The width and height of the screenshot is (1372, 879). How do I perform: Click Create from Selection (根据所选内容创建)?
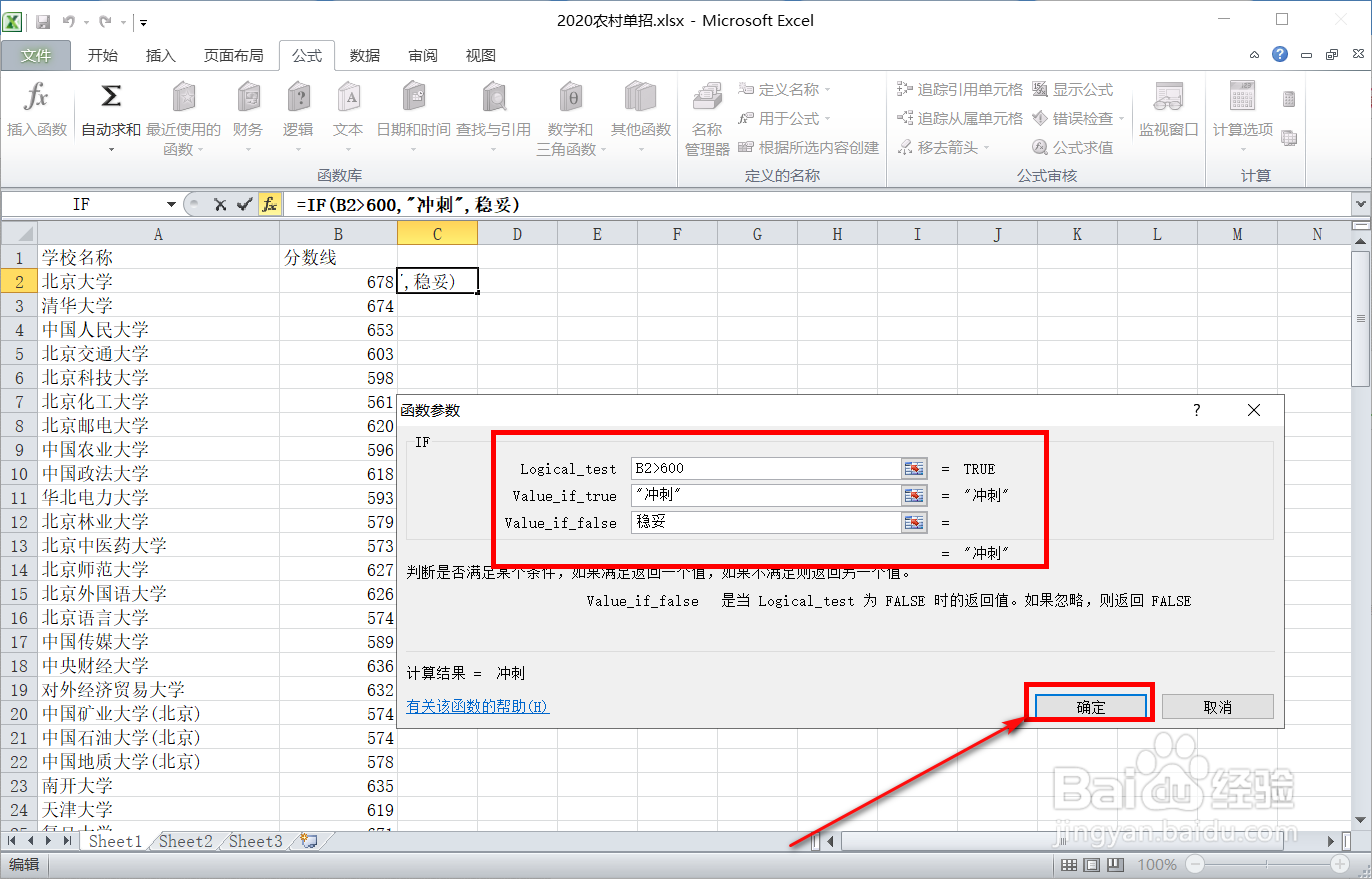pyautogui.click(x=810, y=147)
